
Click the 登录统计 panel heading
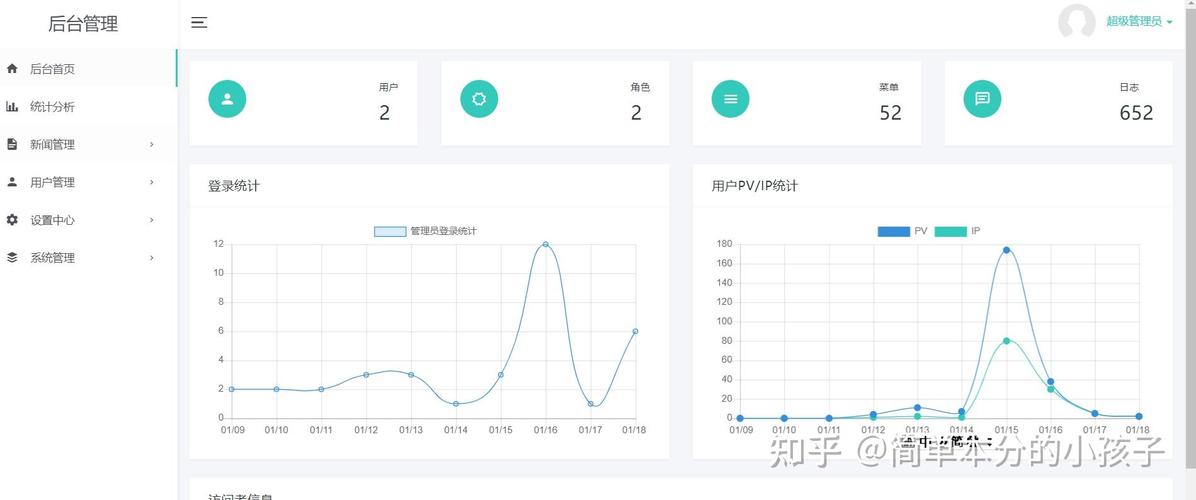point(233,185)
